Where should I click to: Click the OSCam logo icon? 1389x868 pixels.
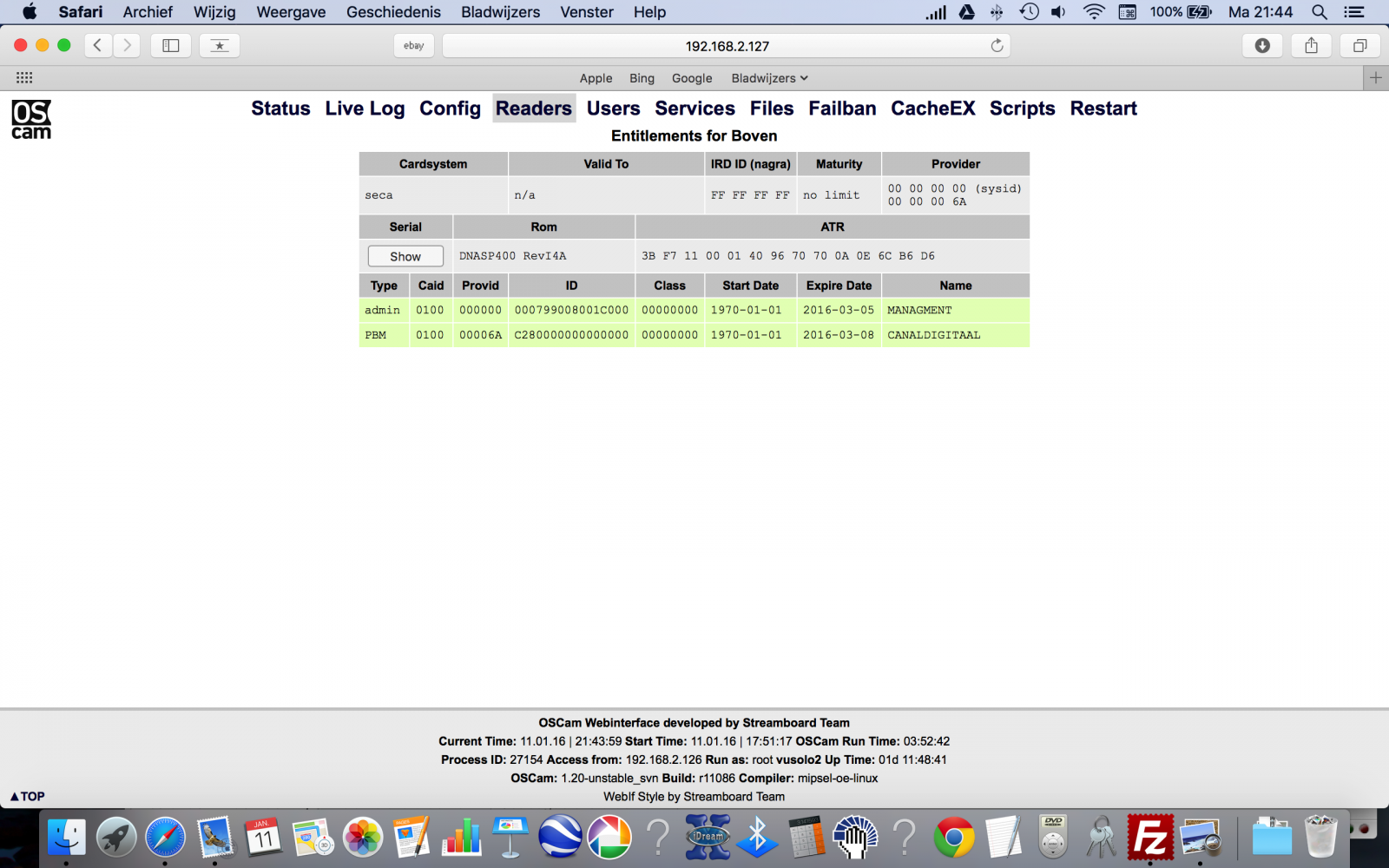(x=31, y=119)
